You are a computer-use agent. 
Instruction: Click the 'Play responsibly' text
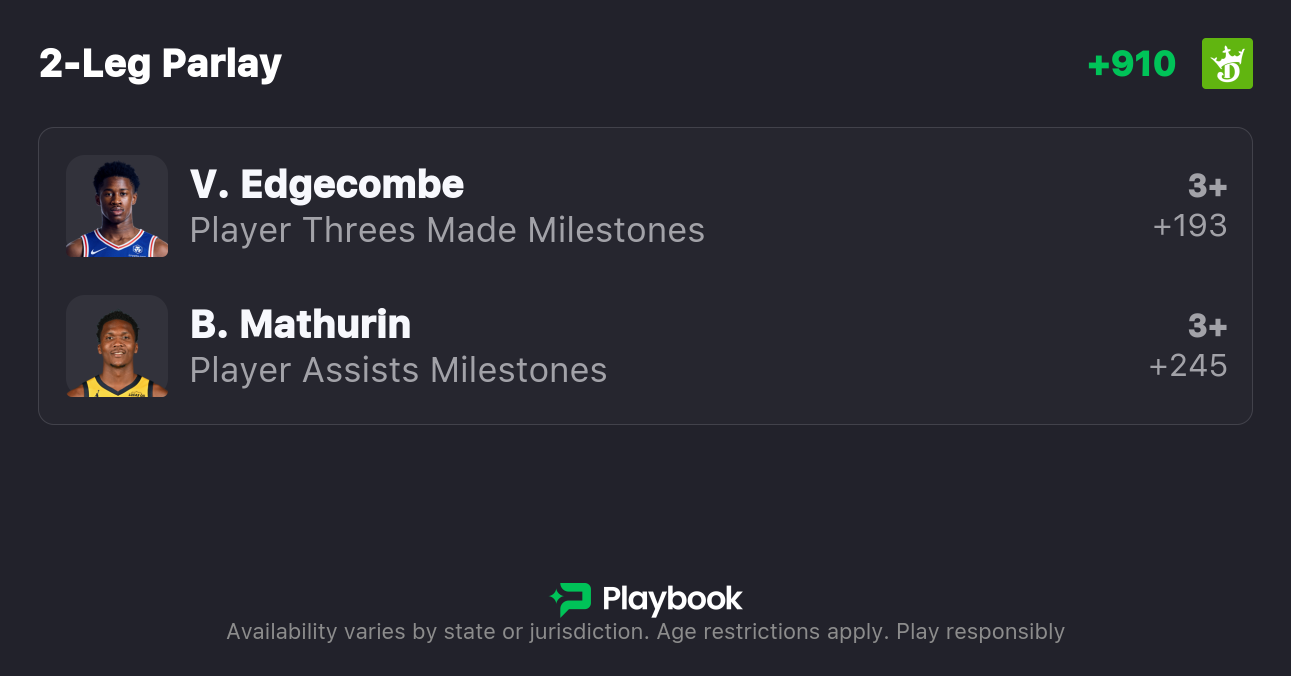click(980, 632)
